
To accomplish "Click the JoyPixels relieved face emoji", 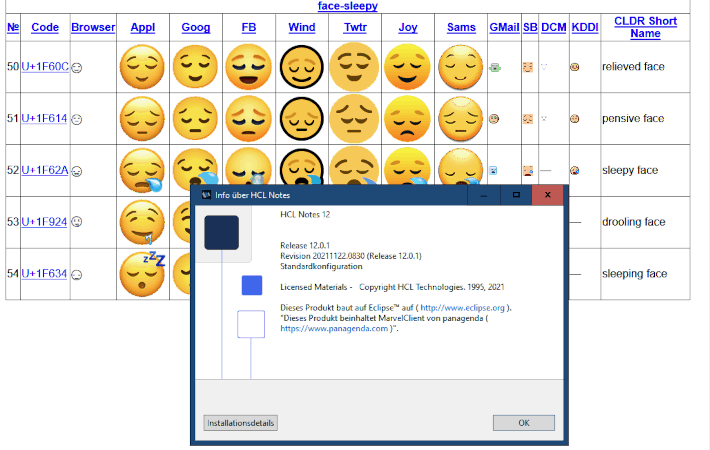I will click(407, 67).
